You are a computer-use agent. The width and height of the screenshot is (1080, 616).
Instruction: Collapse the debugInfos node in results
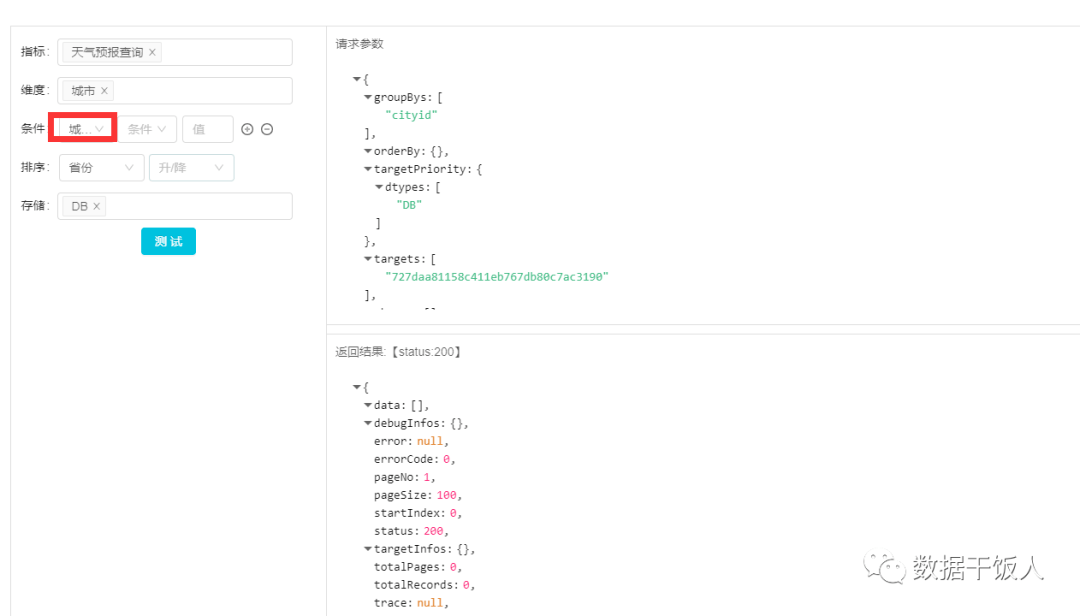coord(368,424)
